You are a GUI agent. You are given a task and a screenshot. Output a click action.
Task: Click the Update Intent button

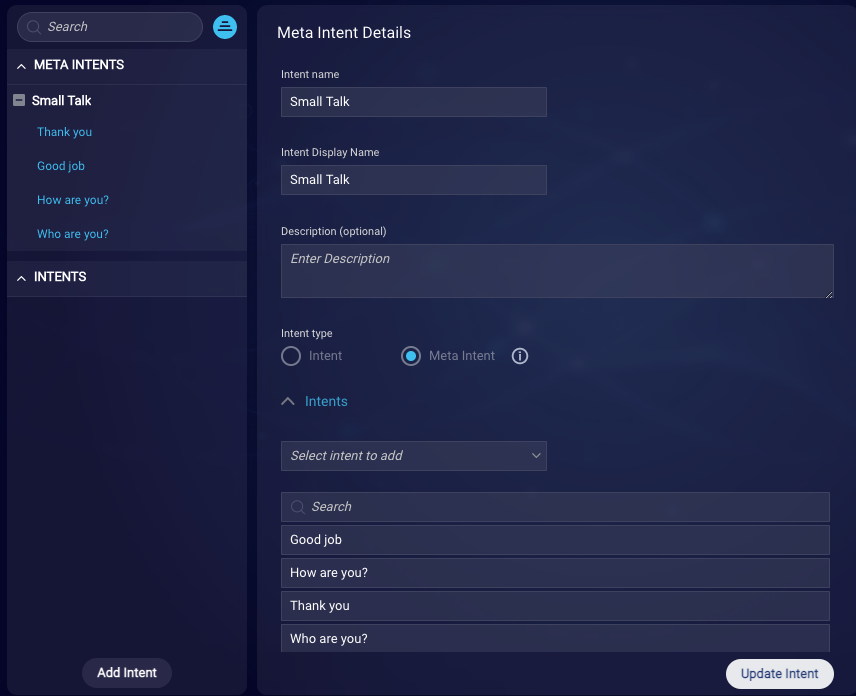tap(780, 674)
